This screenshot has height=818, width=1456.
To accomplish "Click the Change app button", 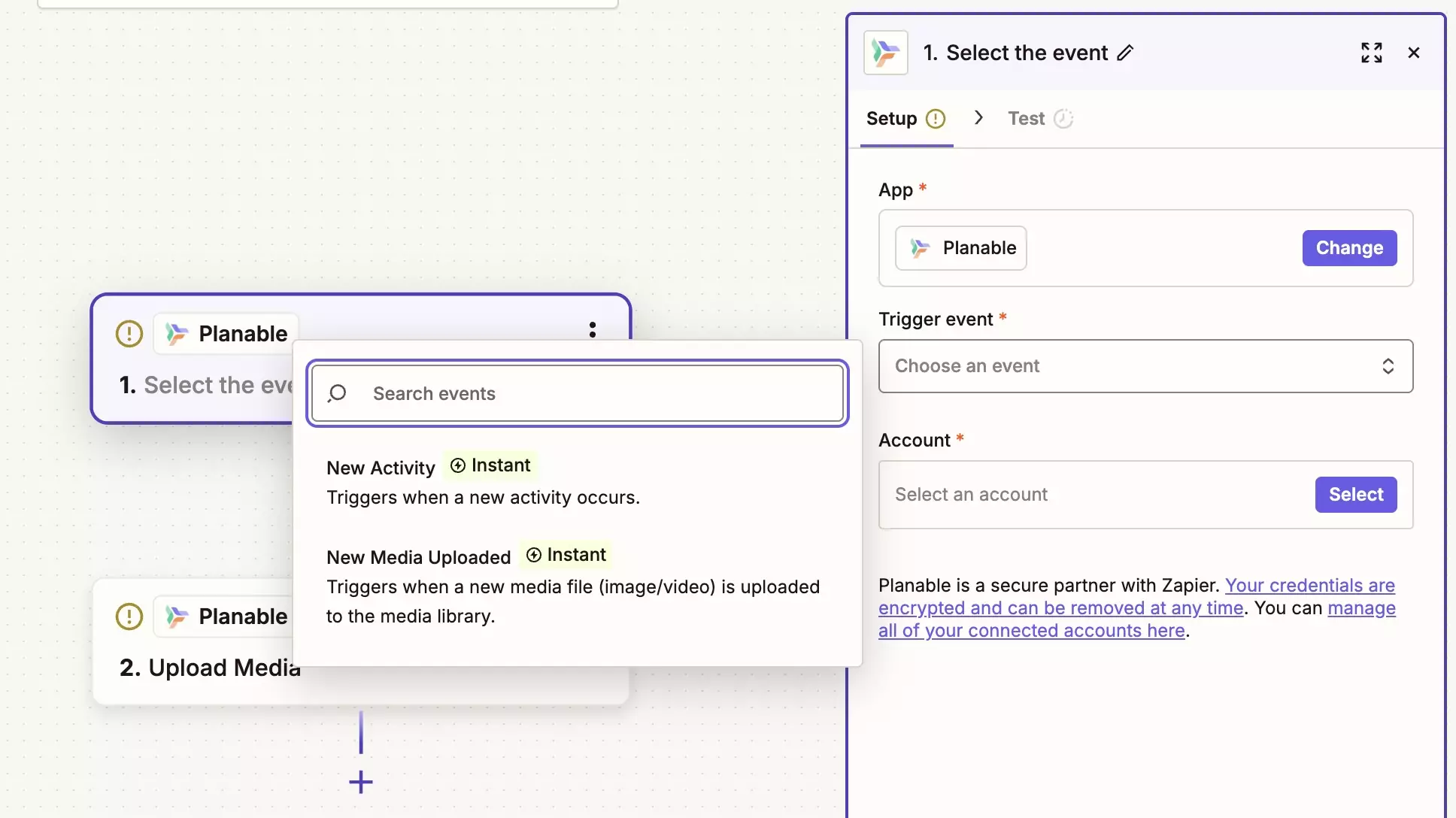I will point(1349,248).
